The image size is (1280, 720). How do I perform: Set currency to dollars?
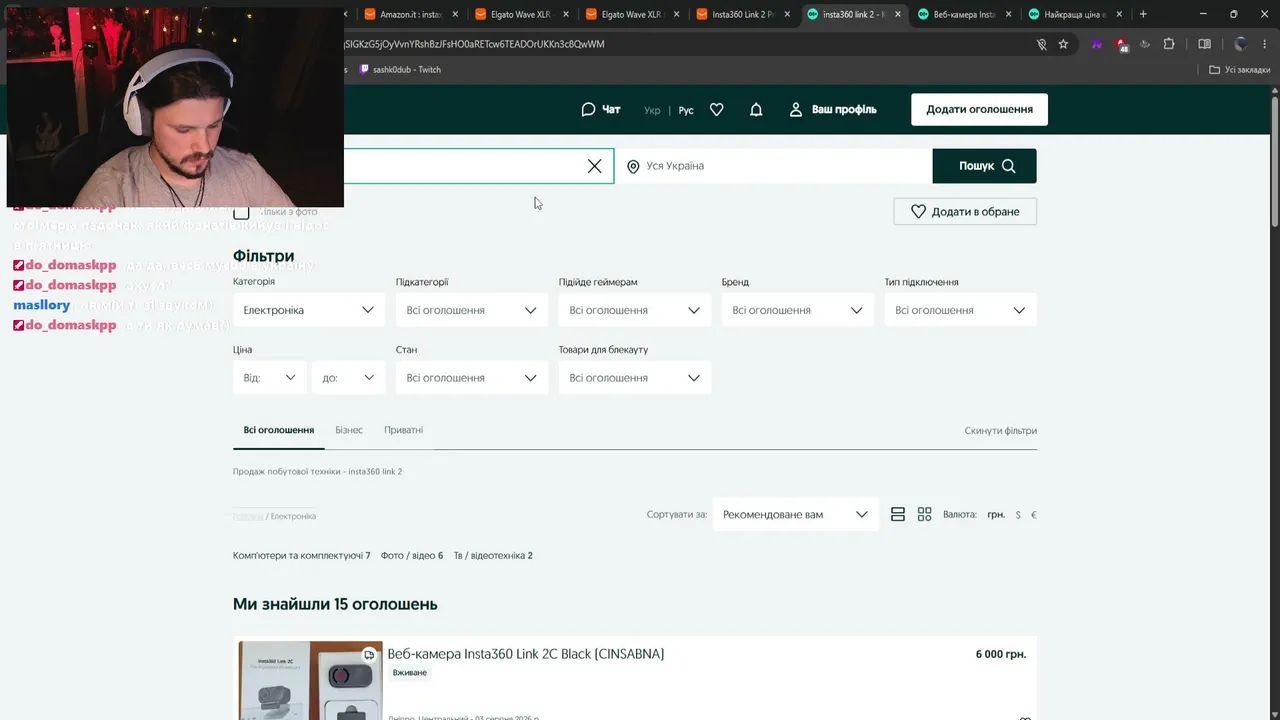pyautogui.click(x=1018, y=515)
